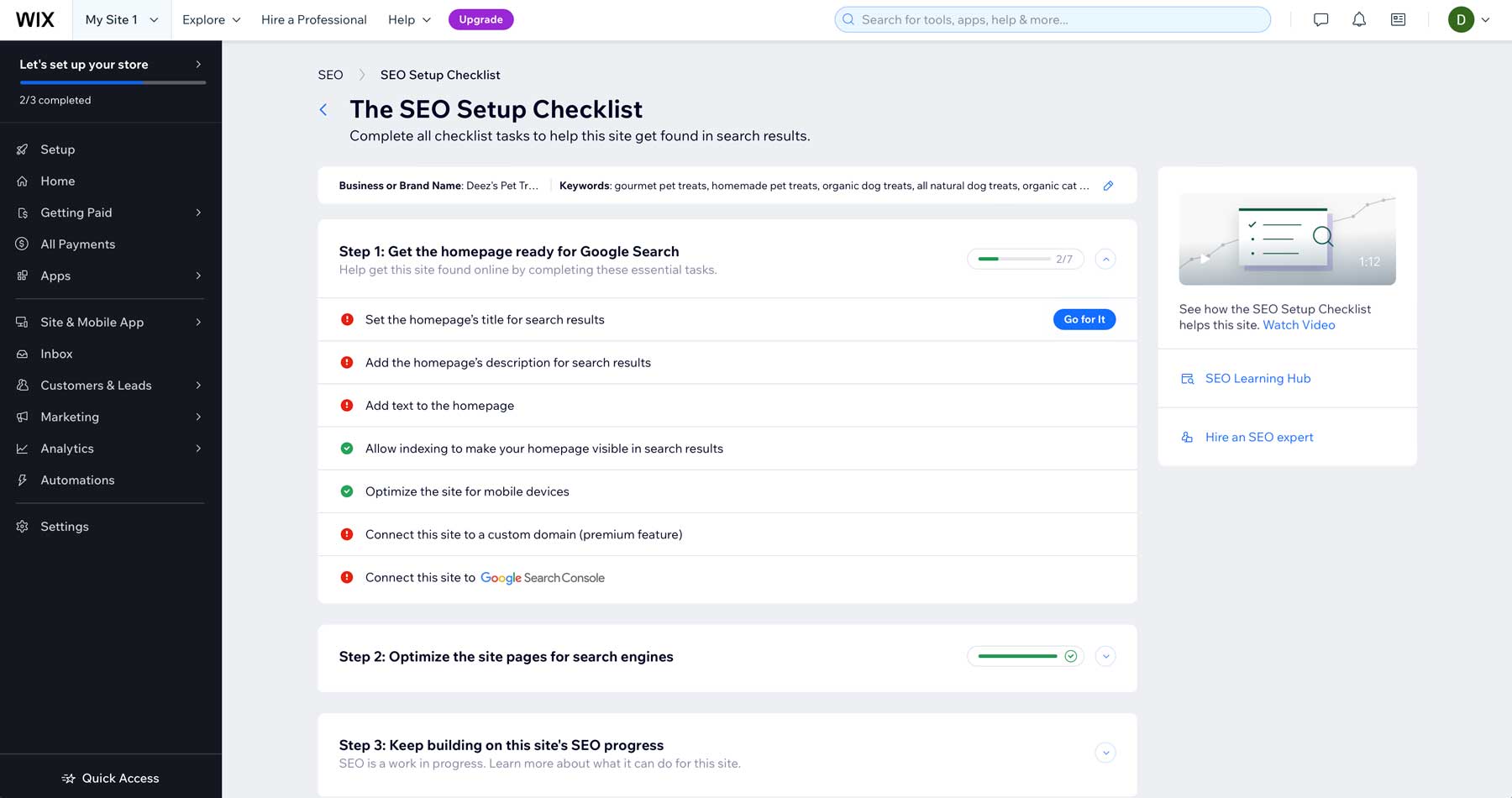1512x798 pixels.
Task: Collapse Step 1 with its chevron
Action: [1105, 259]
